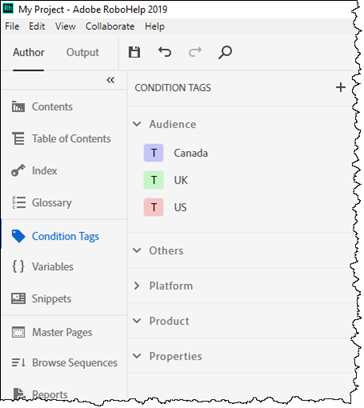Click the US tag red swatch
This screenshot has height=408, width=364.
tap(154, 207)
